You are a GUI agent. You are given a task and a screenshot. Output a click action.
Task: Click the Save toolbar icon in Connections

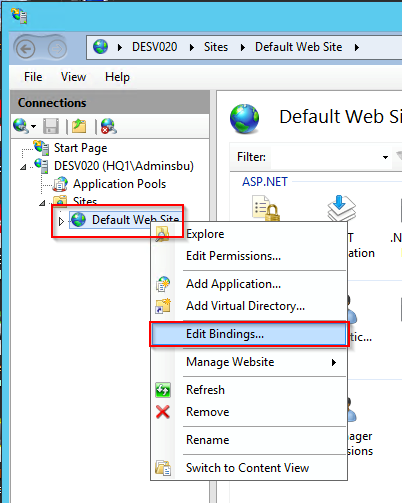click(x=51, y=126)
